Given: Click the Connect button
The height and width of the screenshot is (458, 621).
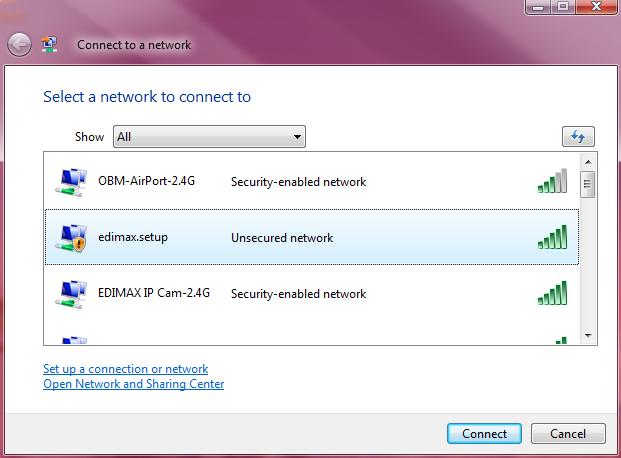Looking at the screenshot, I should (484, 434).
